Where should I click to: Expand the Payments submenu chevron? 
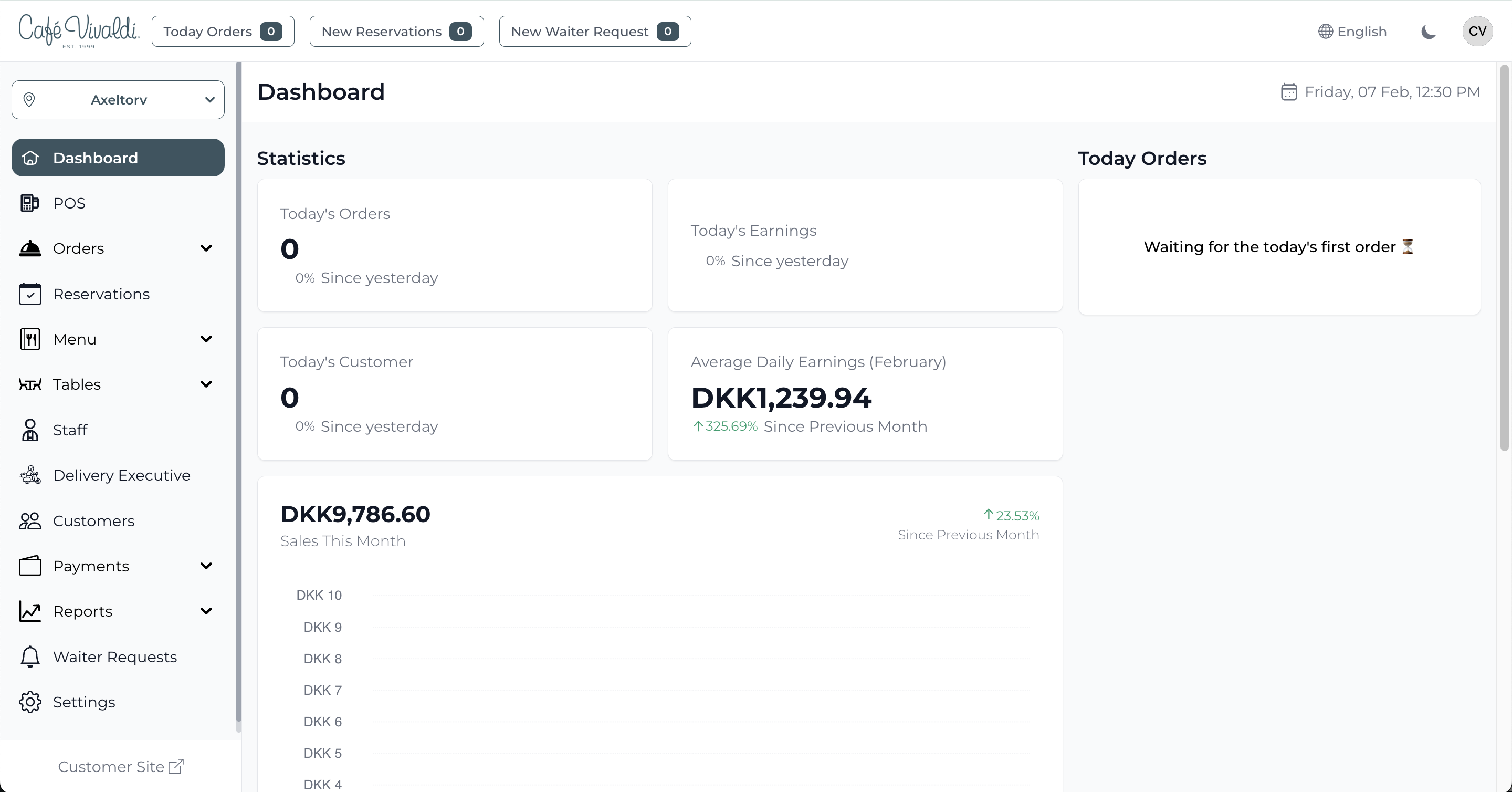point(206,566)
